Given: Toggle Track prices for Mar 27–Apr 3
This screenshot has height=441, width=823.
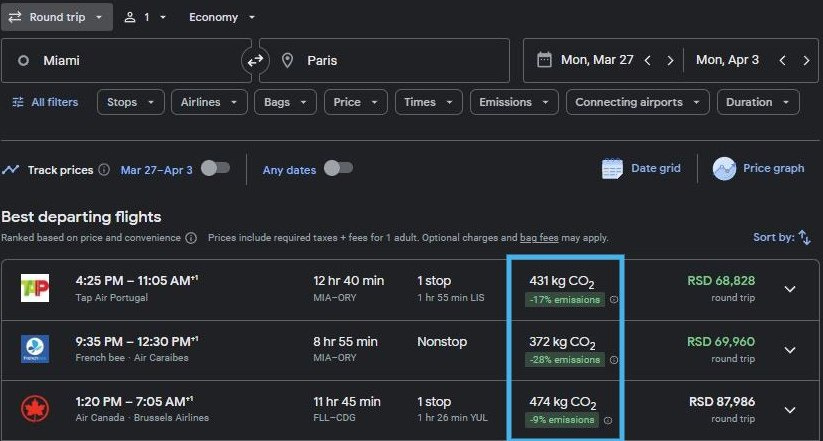Looking at the screenshot, I should click(216, 169).
